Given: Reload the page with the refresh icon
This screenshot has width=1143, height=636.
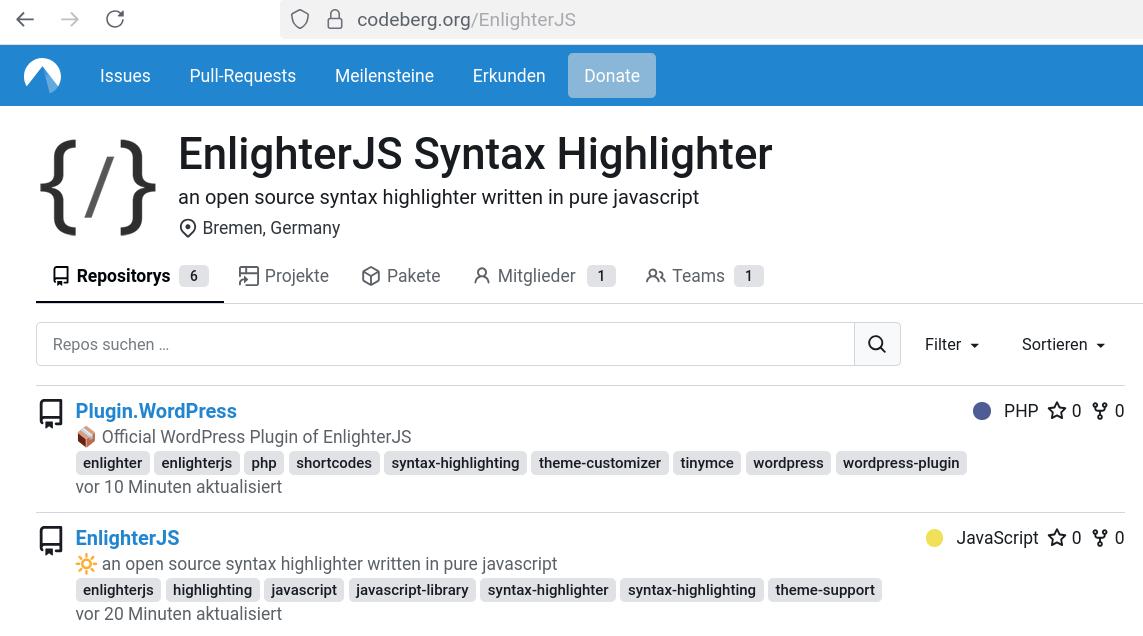Looking at the screenshot, I should coord(115,19).
